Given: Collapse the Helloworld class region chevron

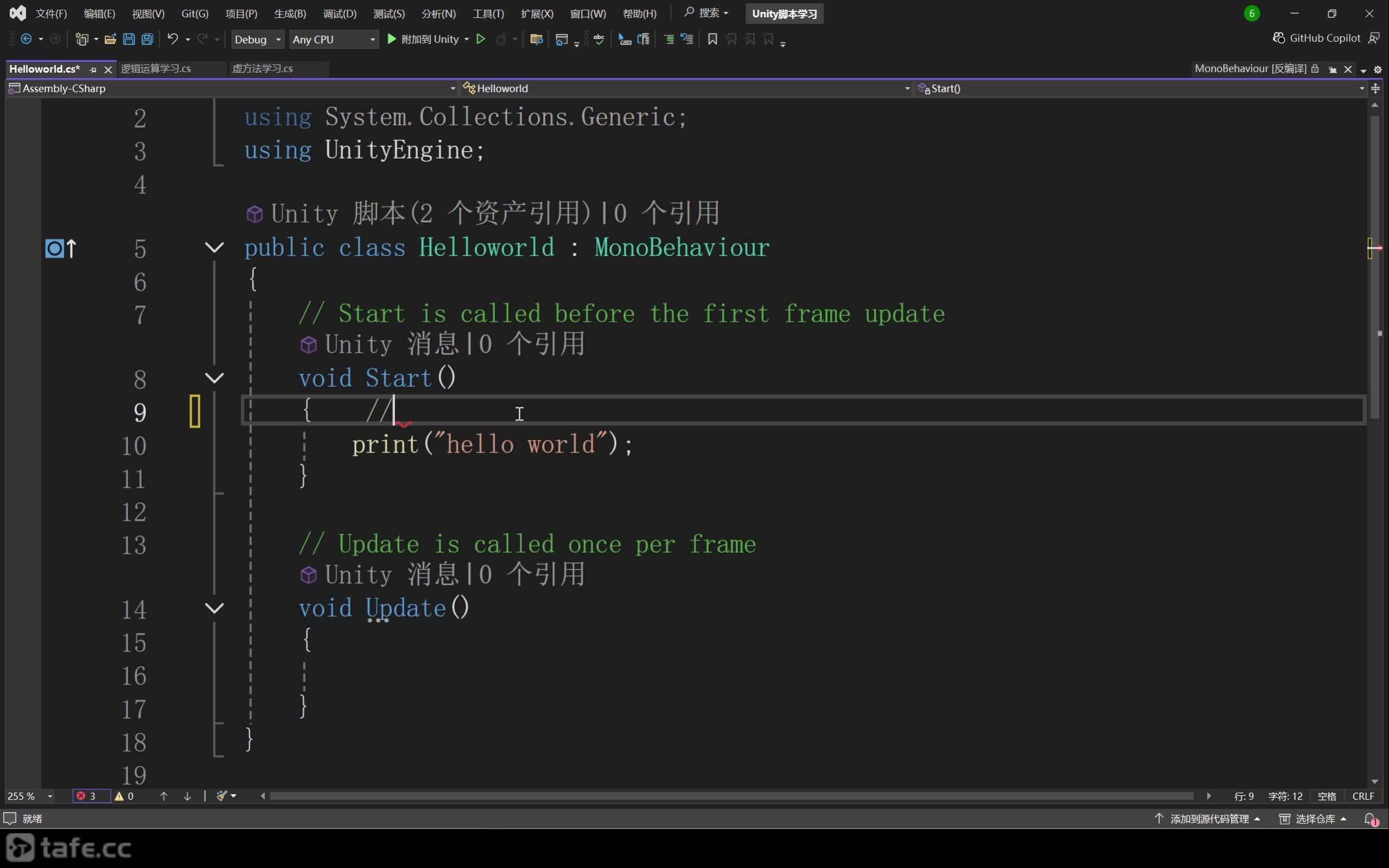Looking at the screenshot, I should (214, 247).
